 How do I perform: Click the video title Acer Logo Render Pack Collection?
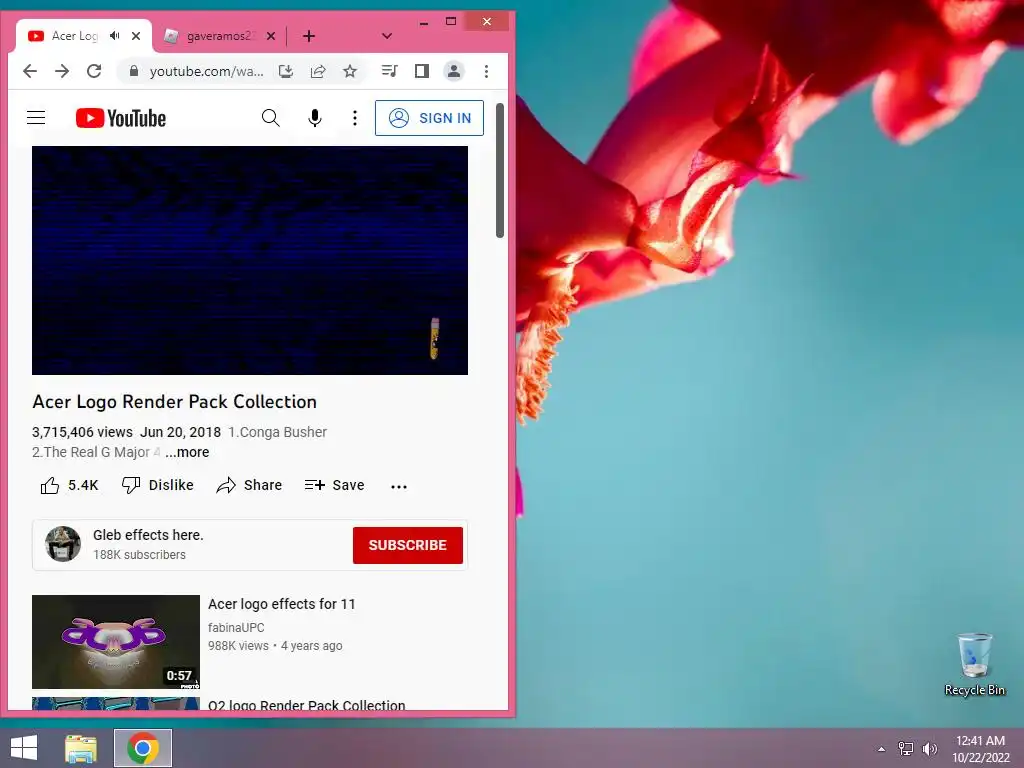pos(174,402)
